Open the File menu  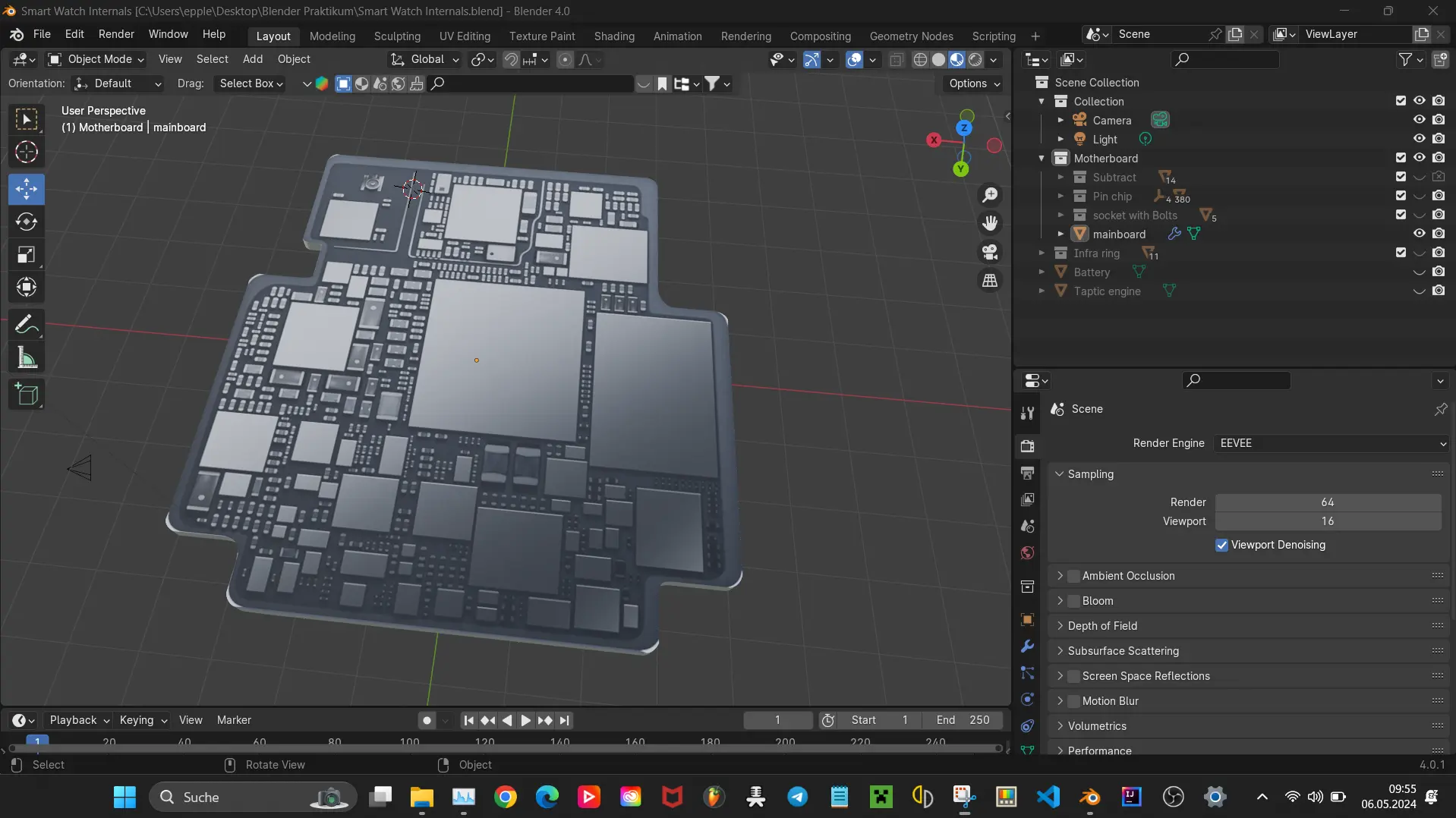(42, 35)
